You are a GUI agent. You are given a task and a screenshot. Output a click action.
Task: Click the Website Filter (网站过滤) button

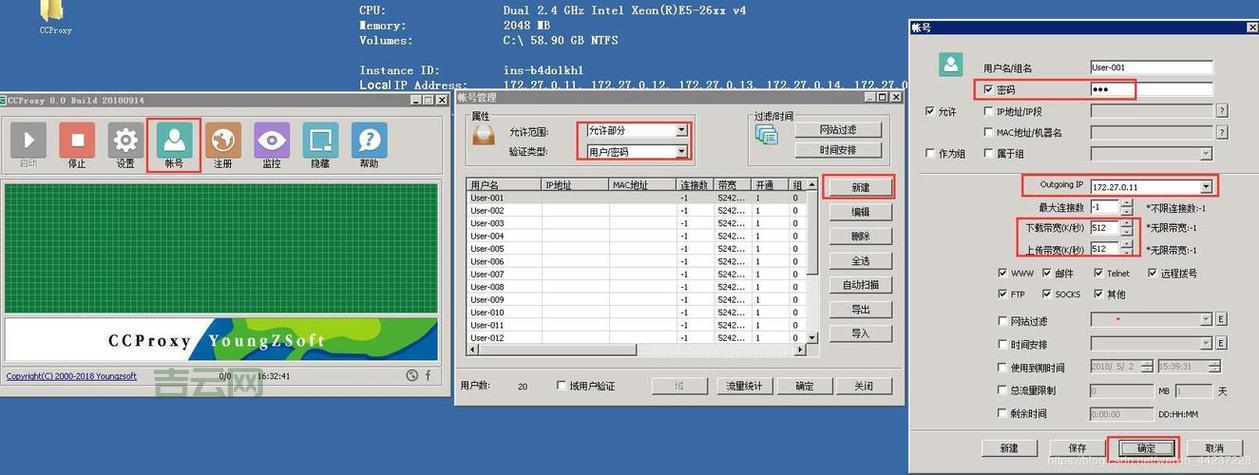pyautogui.click(x=838, y=130)
